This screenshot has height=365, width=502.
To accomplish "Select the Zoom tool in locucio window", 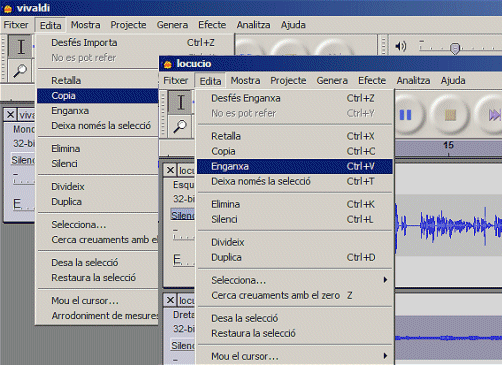I will tap(180, 127).
